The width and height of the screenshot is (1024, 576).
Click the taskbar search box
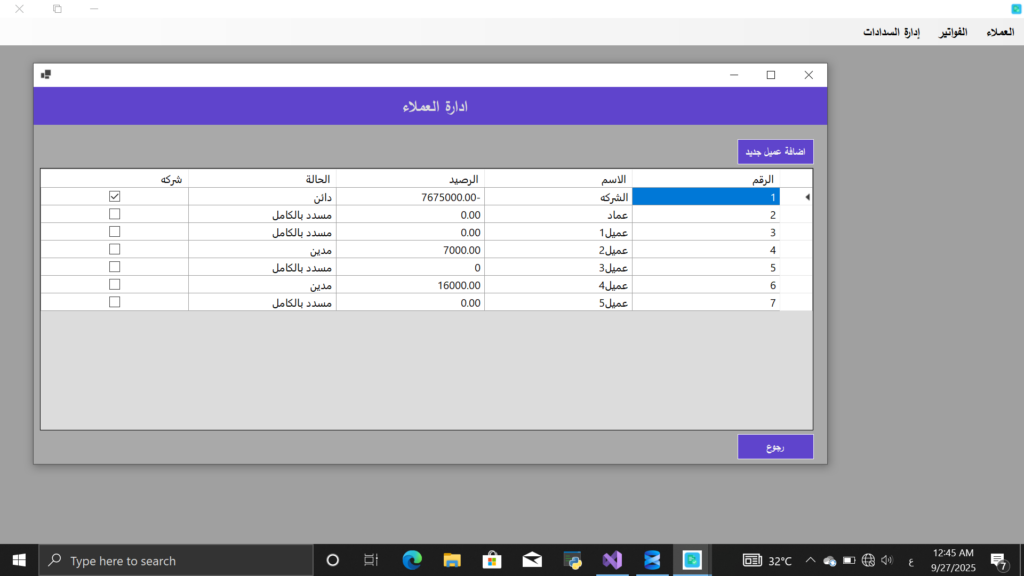click(176, 560)
